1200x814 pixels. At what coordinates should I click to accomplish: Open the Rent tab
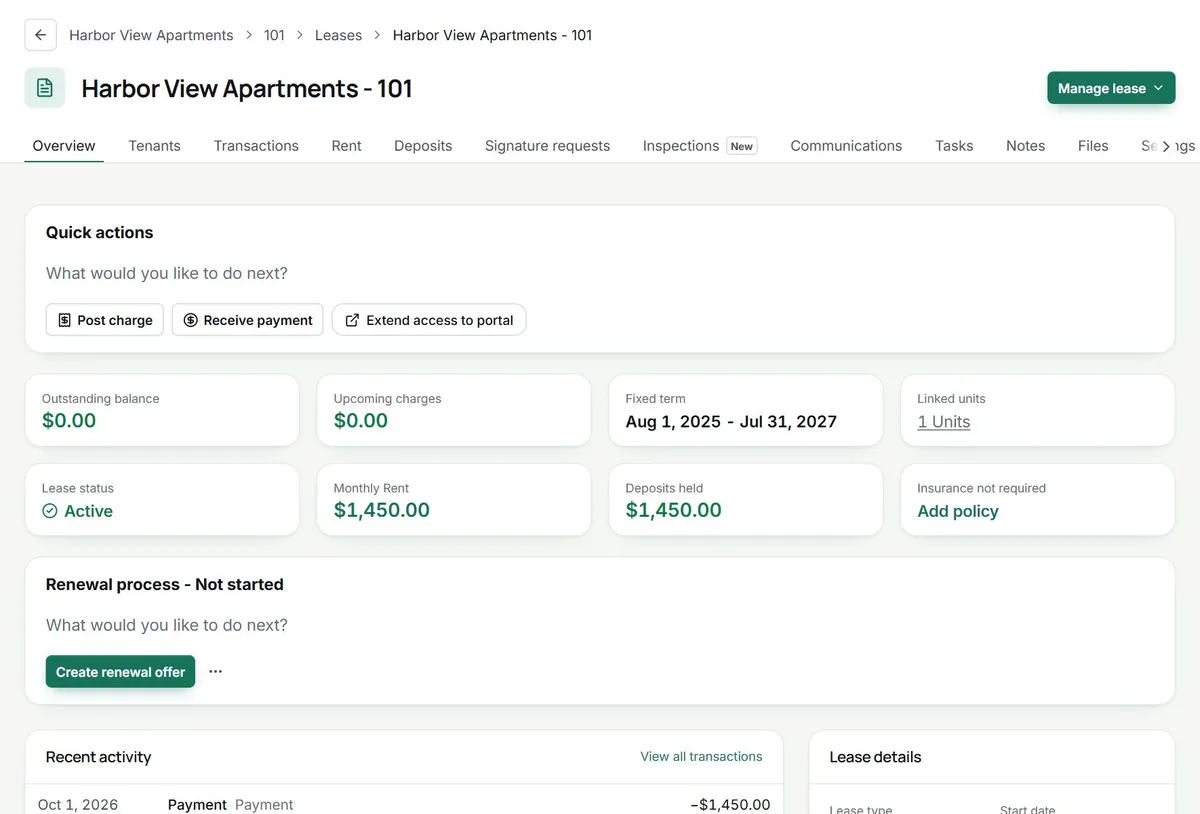(346, 146)
